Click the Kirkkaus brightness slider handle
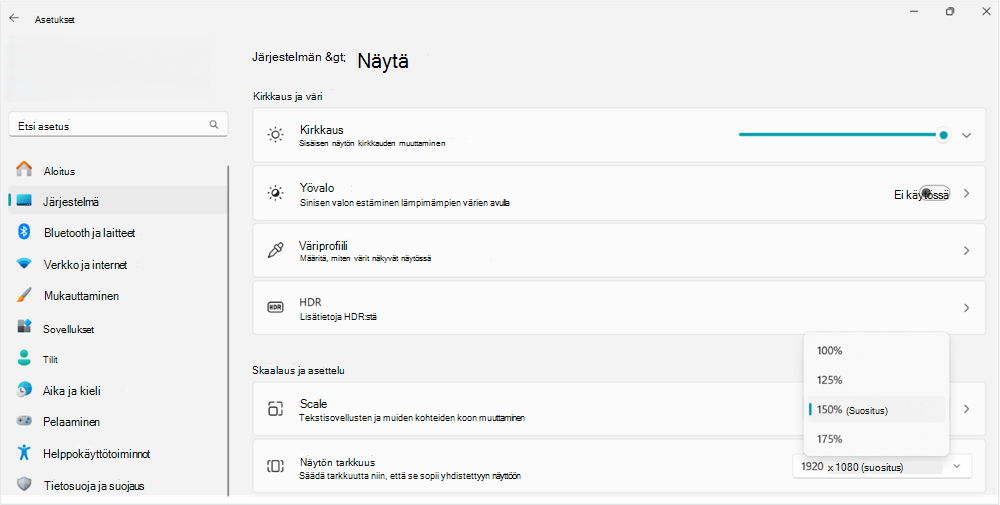Viewport: 1000px width, 505px height. pos(943,135)
